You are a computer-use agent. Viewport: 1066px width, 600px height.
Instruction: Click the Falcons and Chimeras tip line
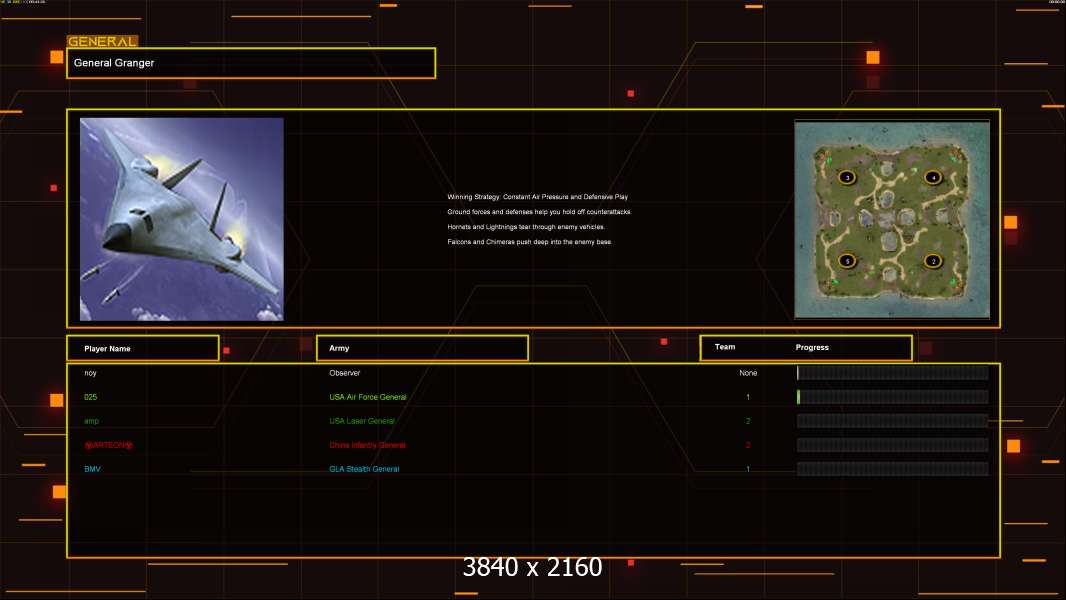(530, 242)
